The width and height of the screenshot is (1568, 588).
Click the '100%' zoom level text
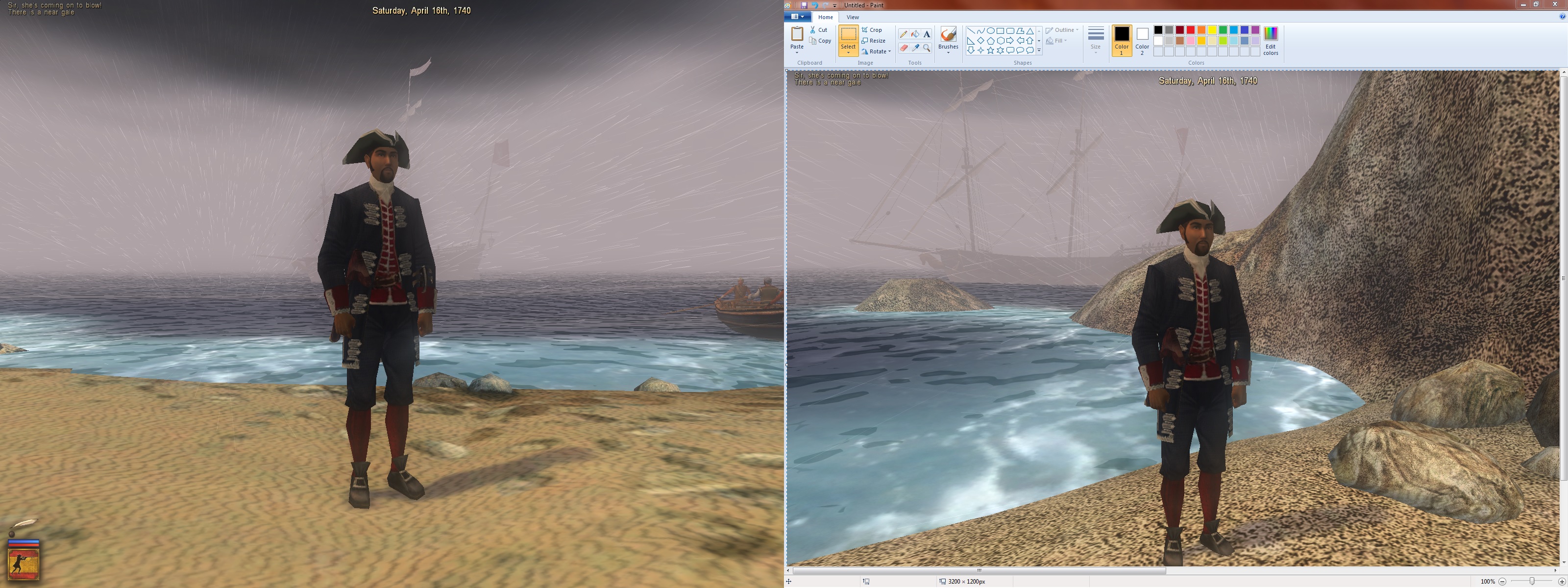(x=1488, y=581)
